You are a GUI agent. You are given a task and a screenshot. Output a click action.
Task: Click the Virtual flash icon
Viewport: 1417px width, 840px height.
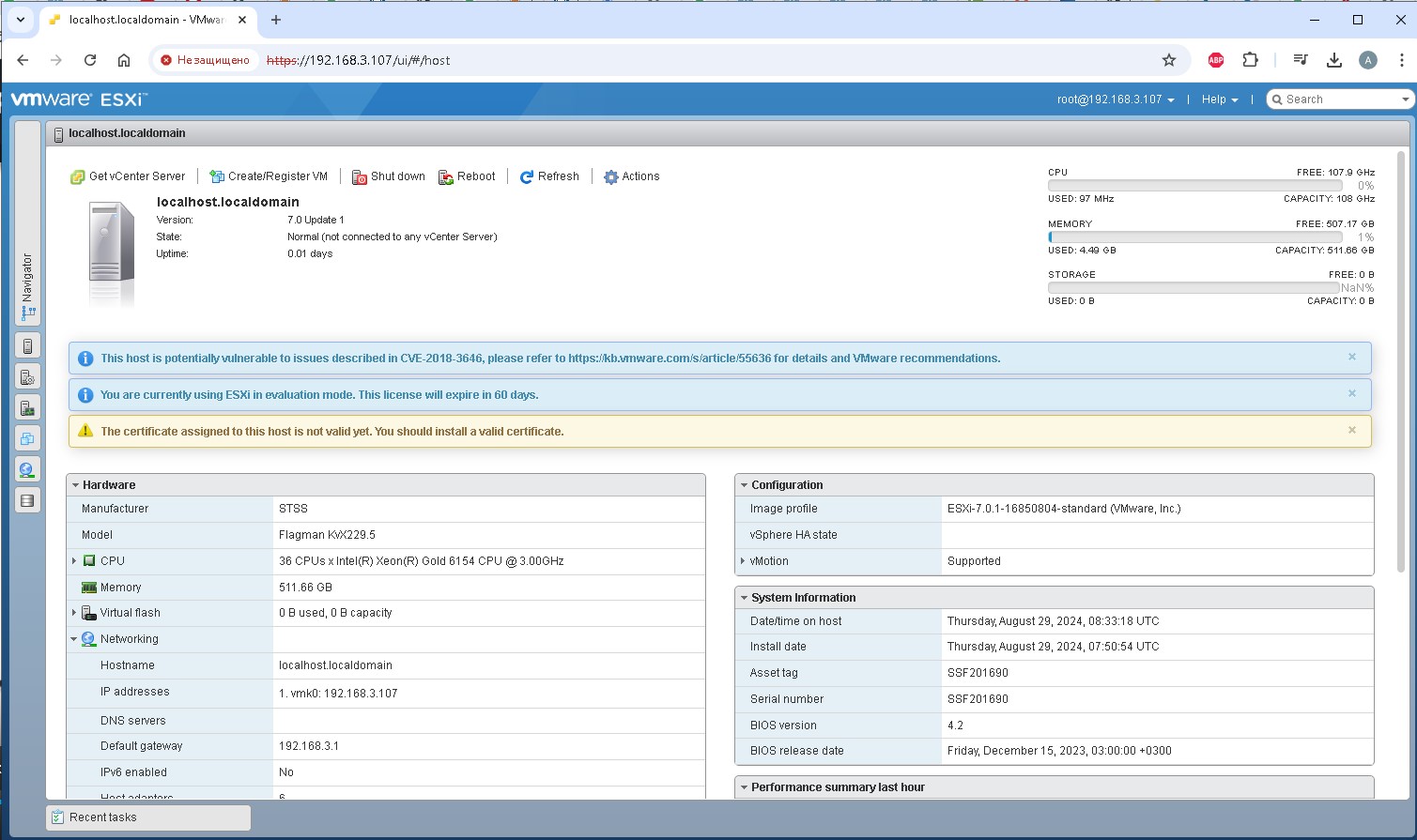point(89,613)
